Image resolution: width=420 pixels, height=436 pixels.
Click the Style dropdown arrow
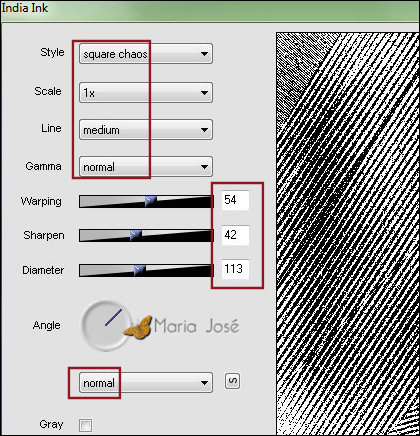[204, 54]
